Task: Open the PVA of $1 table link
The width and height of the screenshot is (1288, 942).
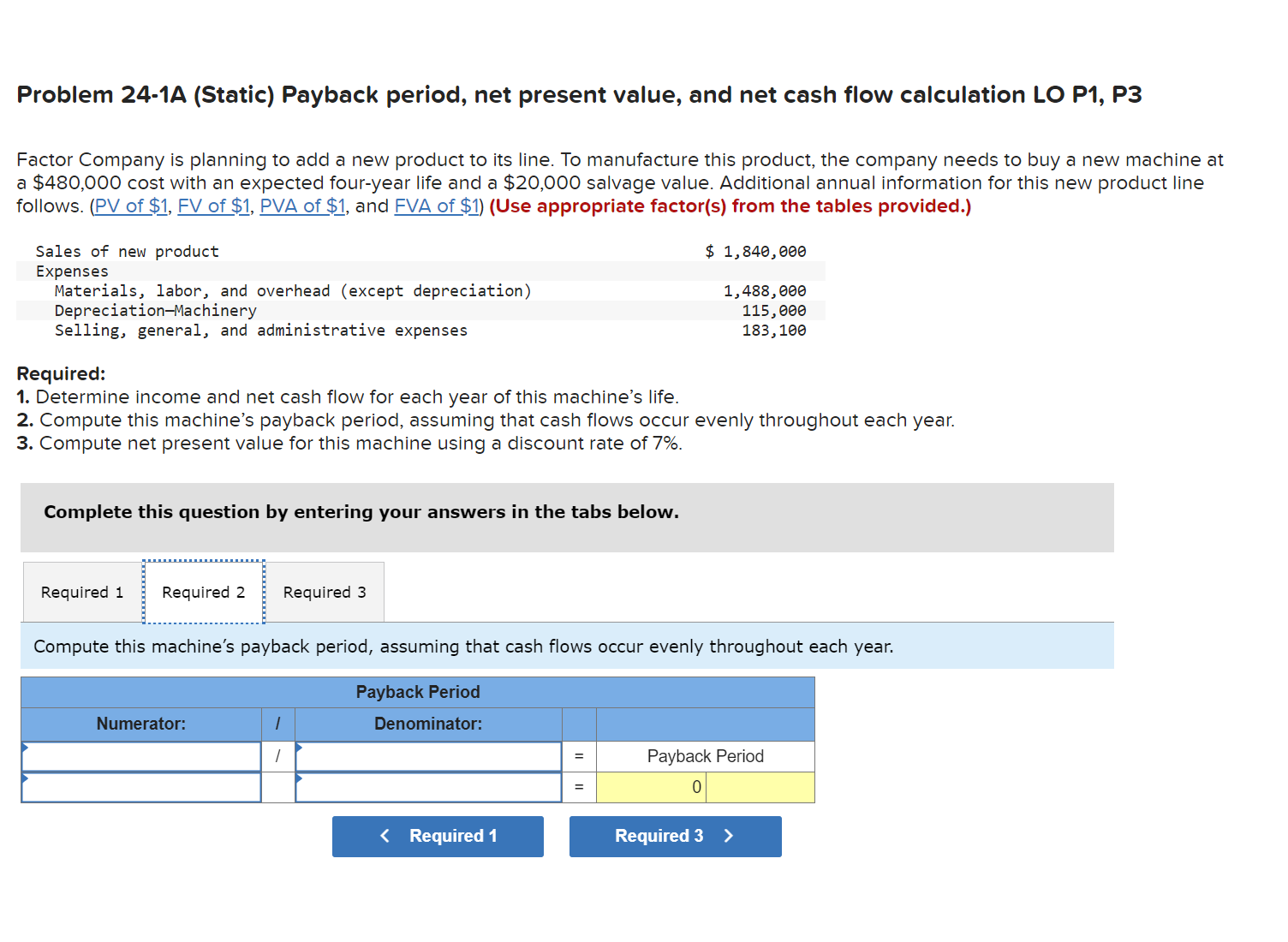Action: (302, 206)
